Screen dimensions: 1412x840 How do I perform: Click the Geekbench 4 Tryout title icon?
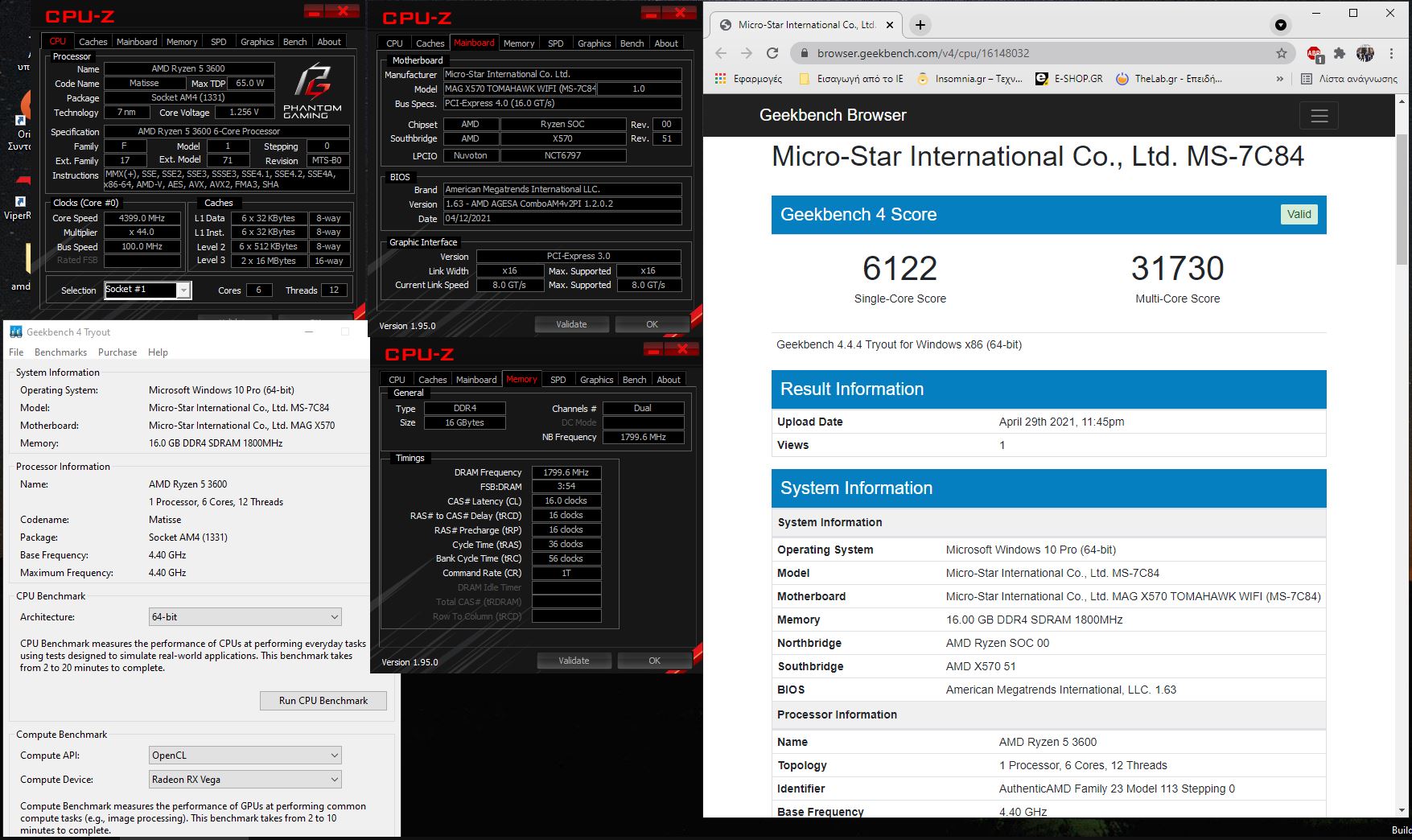pos(15,332)
